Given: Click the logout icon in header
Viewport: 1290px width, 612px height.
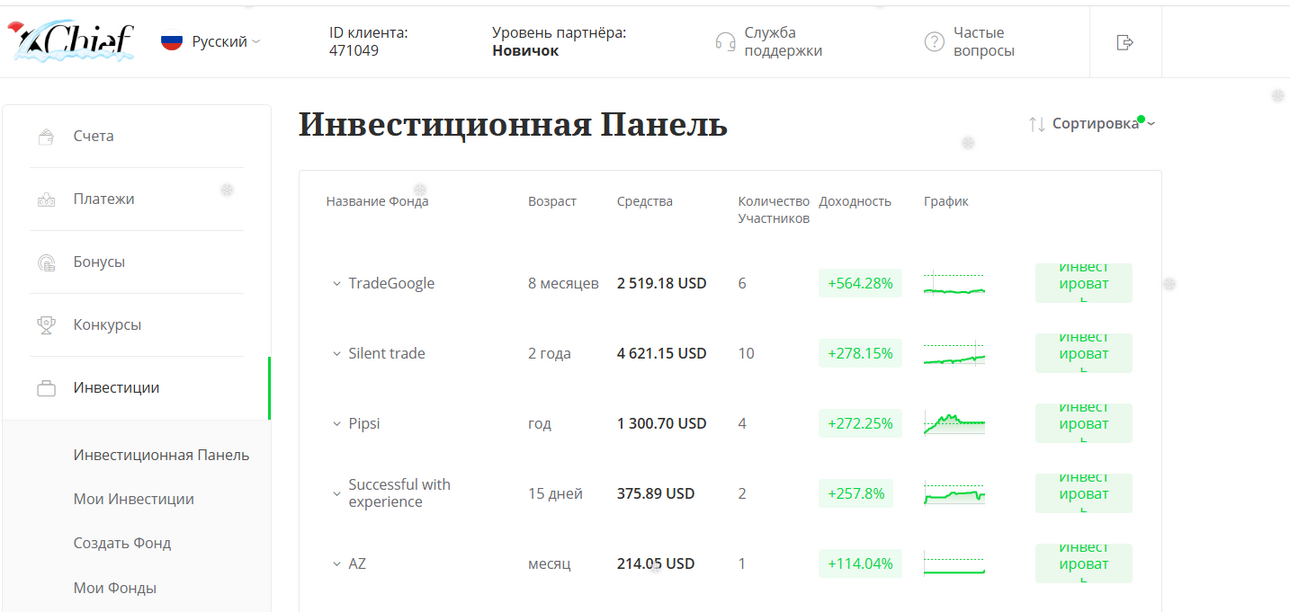Looking at the screenshot, I should pos(1125,42).
